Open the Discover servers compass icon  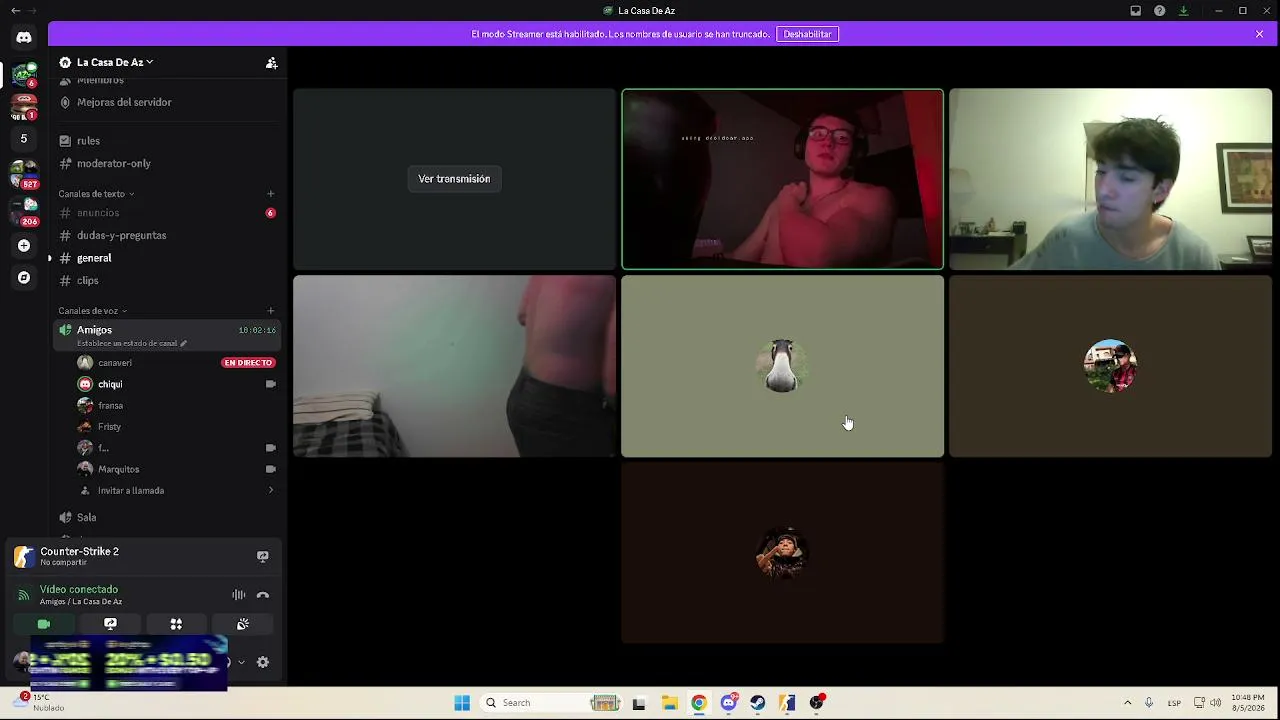[24, 278]
